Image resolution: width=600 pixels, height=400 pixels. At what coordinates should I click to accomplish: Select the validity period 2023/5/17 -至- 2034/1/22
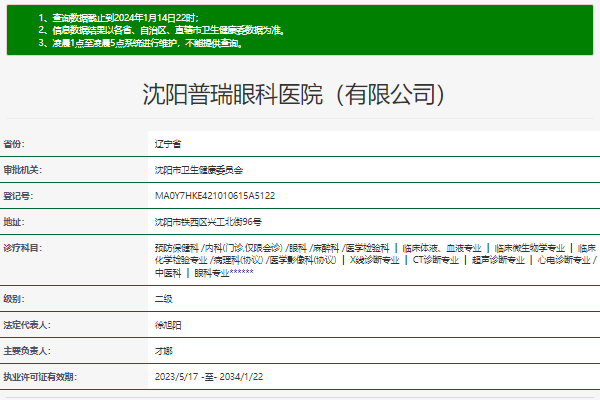point(209,377)
